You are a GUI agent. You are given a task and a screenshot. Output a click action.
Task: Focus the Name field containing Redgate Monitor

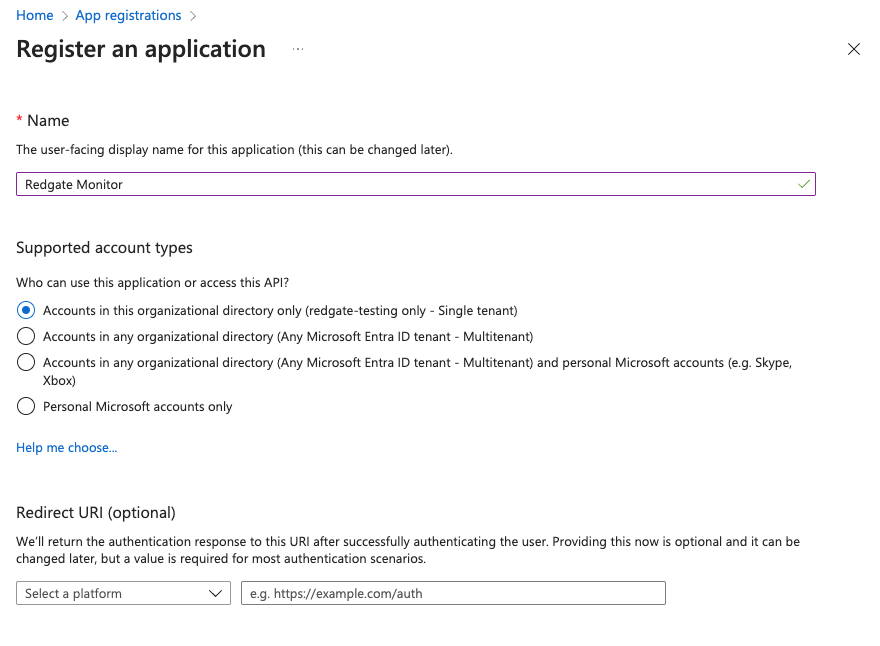point(400,184)
